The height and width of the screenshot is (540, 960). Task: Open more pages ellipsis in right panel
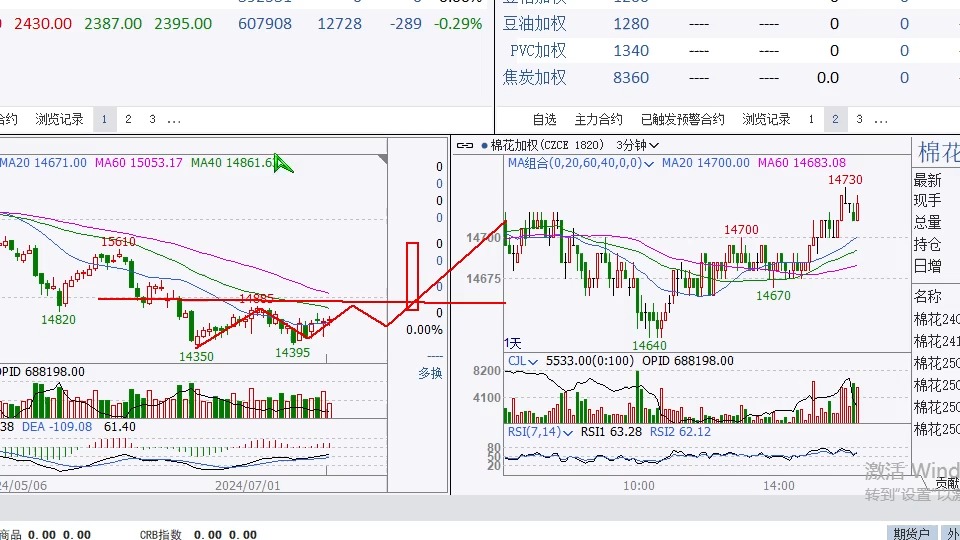881,119
